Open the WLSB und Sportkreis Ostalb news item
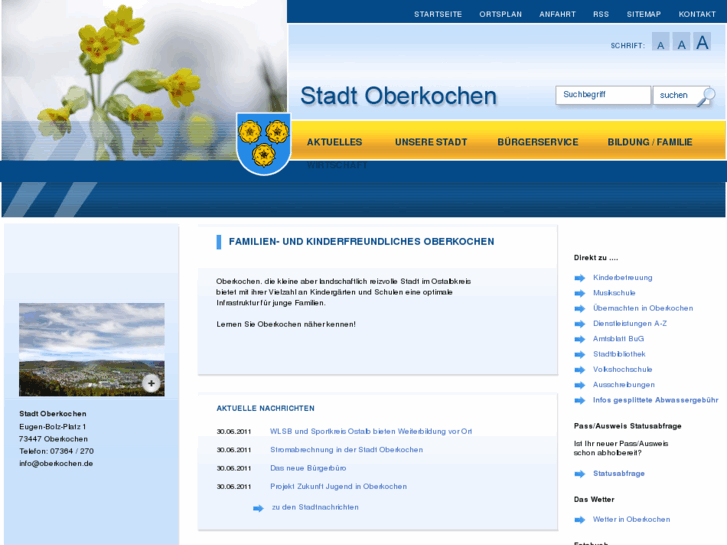727x545 pixels. click(x=371, y=431)
